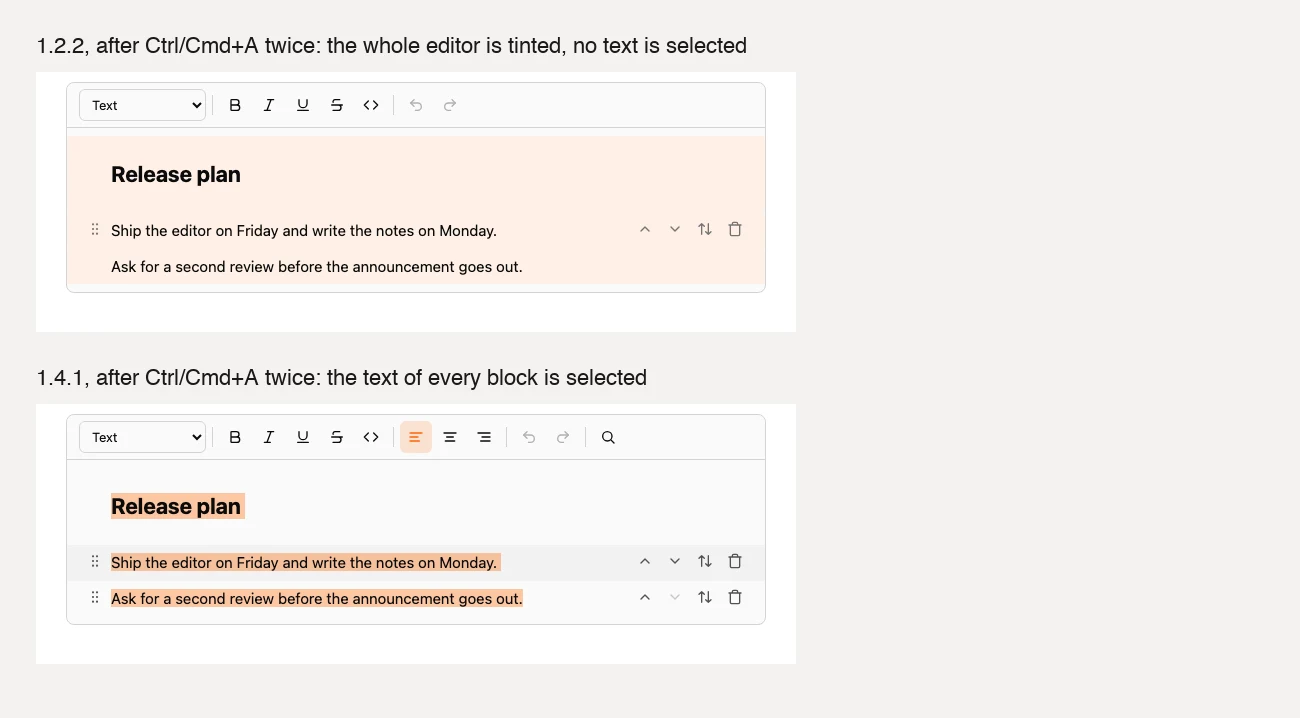The height and width of the screenshot is (718, 1300).
Task: Click Undo in the 1.4.1 editor toolbar
Action: (x=529, y=437)
